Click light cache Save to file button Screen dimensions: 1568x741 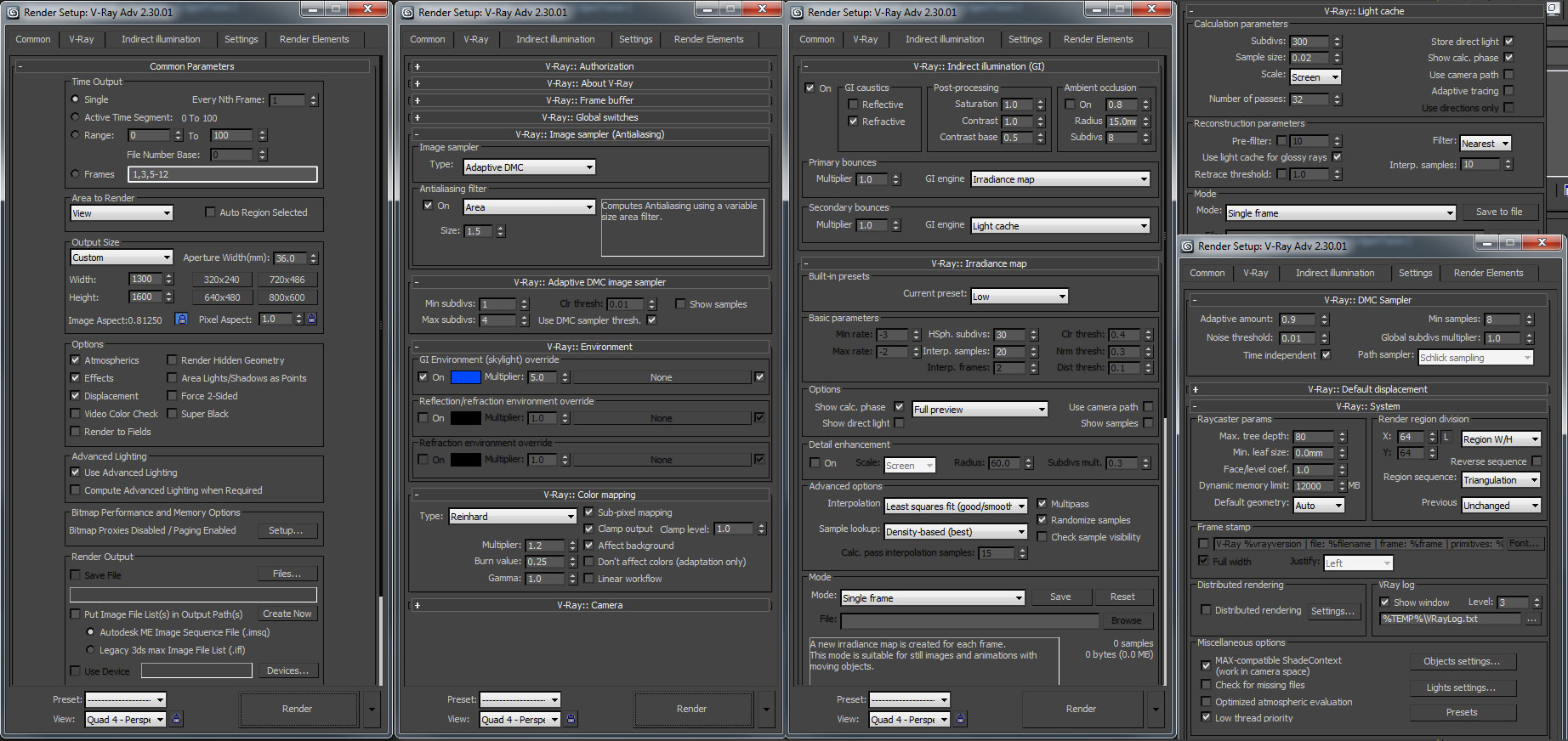[1498, 212]
